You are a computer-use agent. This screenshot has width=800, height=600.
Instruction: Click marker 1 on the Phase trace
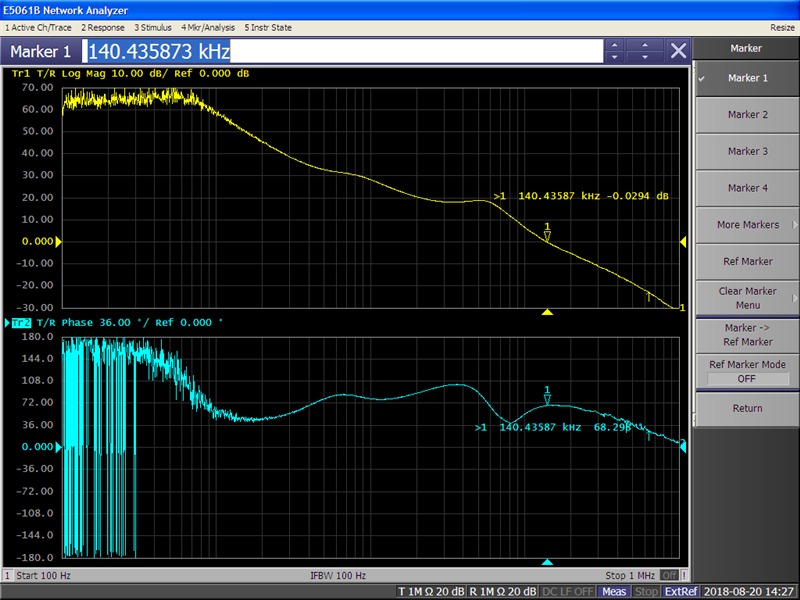(x=547, y=395)
